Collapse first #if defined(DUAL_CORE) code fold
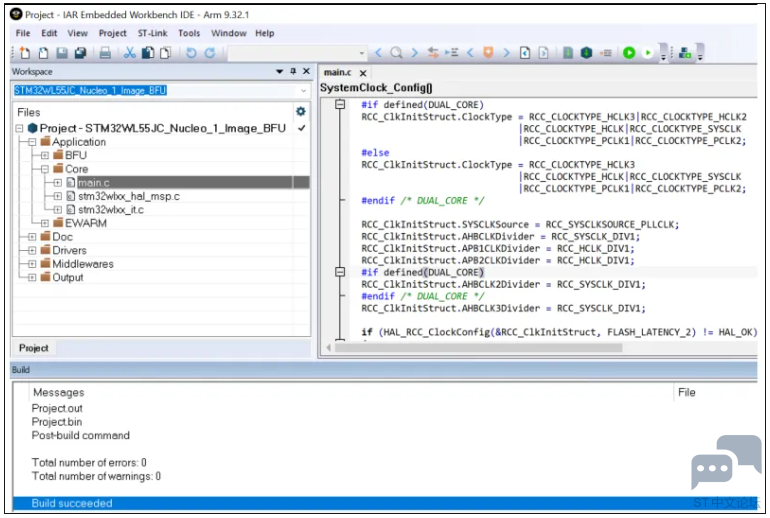 pos(340,104)
